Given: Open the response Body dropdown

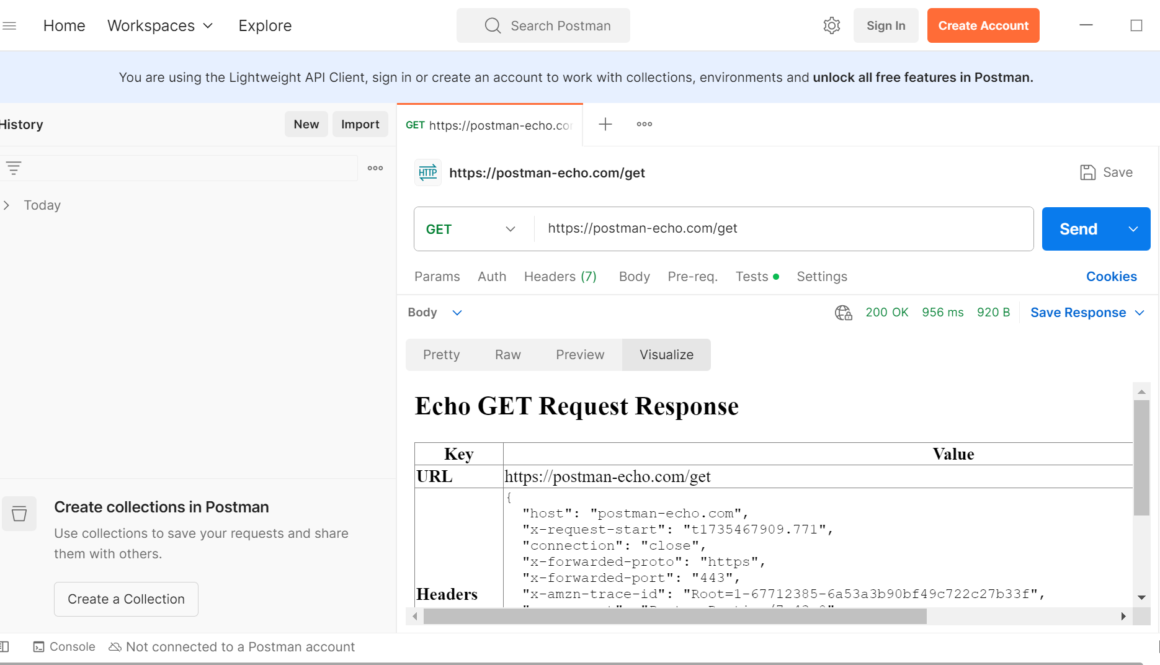Looking at the screenshot, I should (x=435, y=313).
